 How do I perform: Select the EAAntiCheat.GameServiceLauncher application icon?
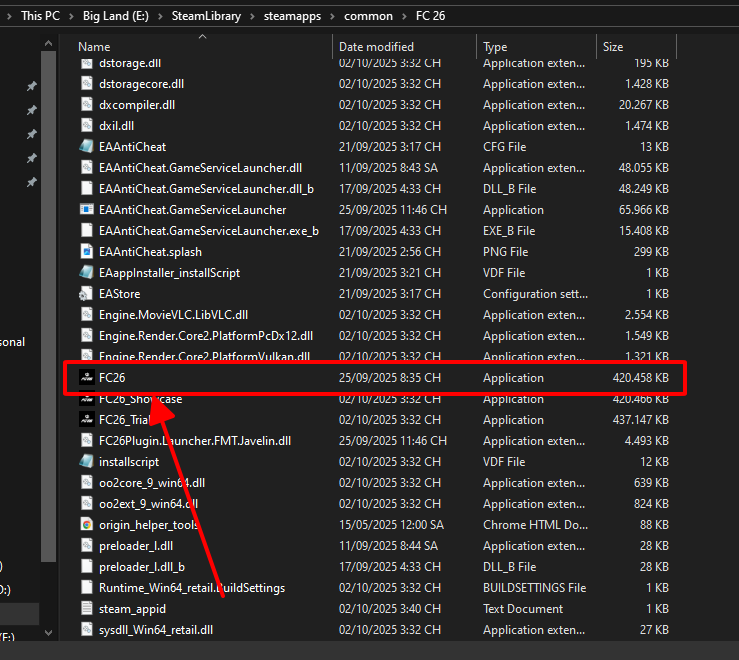click(86, 210)
